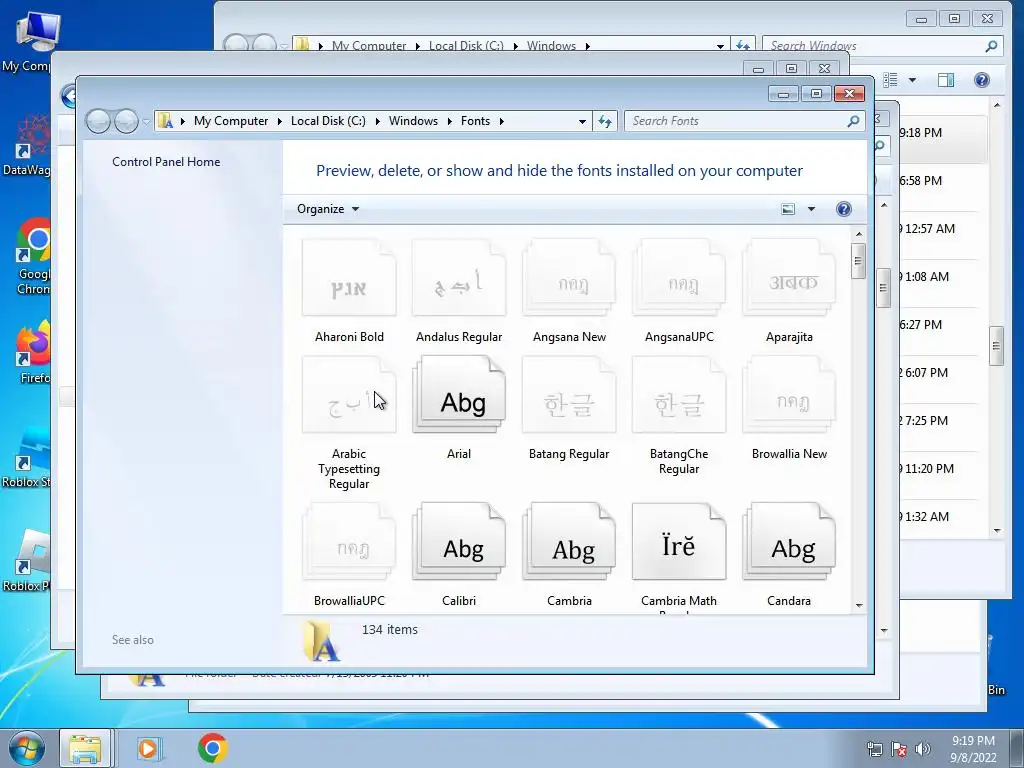Go forward with the Fonts forward arrow
This screenshot has height=768, width=1024.
126,121
